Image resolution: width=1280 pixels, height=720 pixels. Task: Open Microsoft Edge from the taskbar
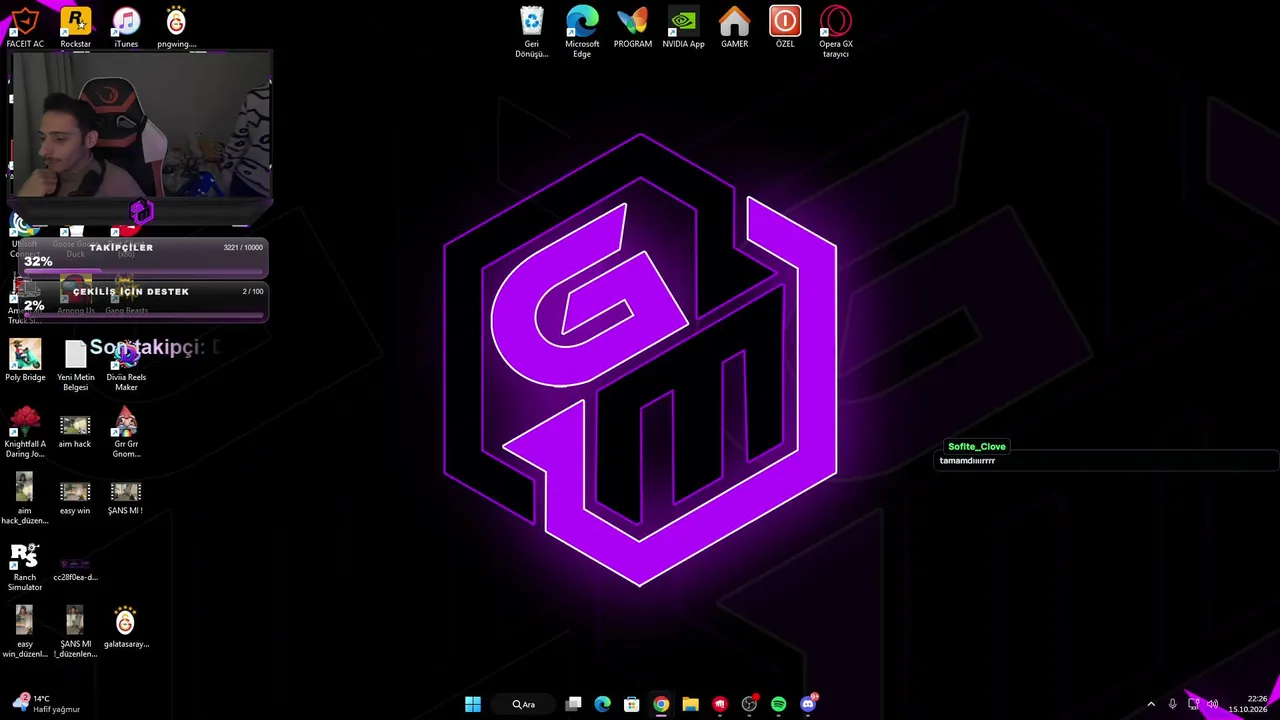coord(602,704)
